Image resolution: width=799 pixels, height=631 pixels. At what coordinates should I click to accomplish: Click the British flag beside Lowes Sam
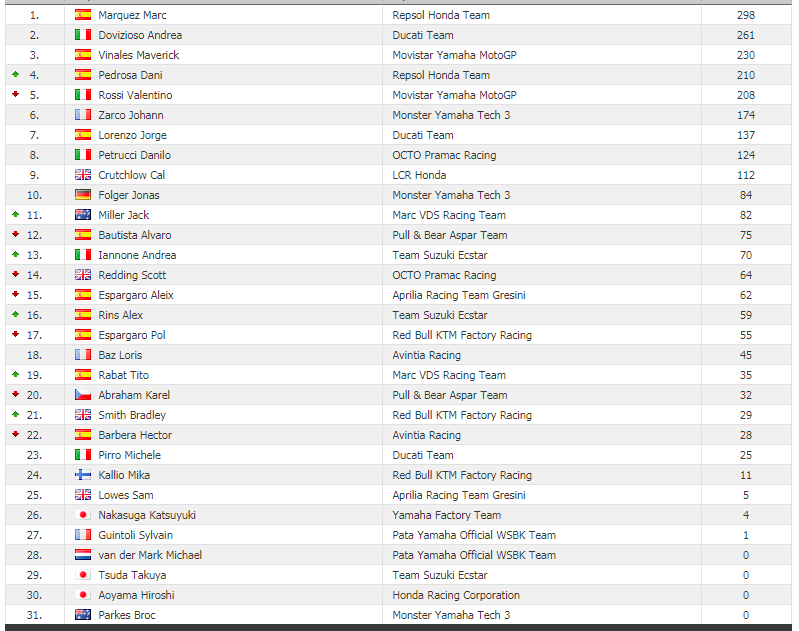83,495
